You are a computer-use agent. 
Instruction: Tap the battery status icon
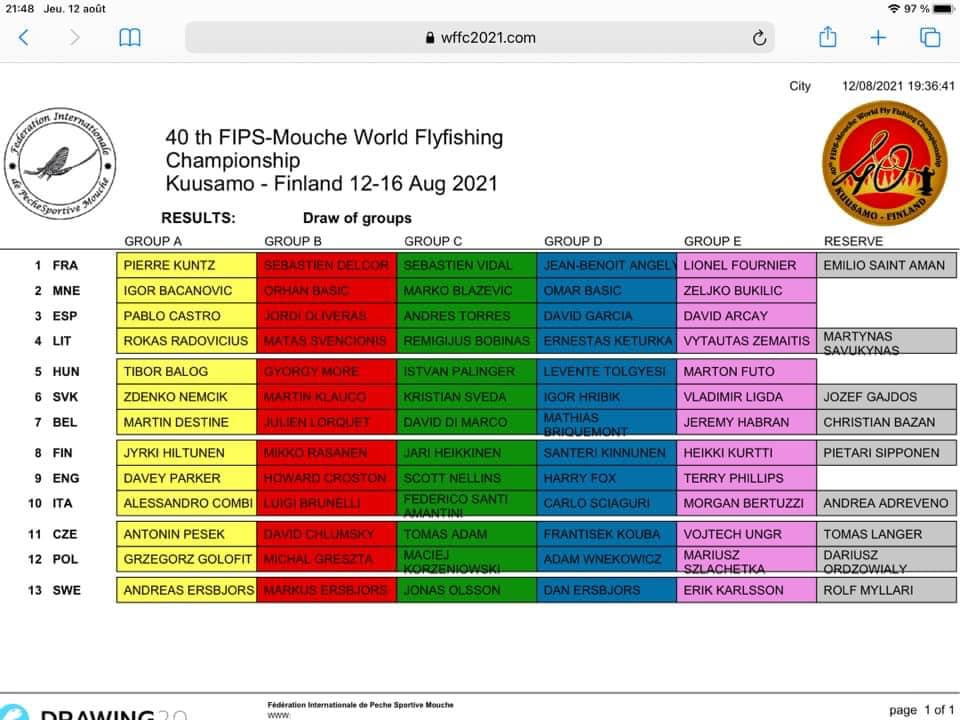(x=943, y=9)
